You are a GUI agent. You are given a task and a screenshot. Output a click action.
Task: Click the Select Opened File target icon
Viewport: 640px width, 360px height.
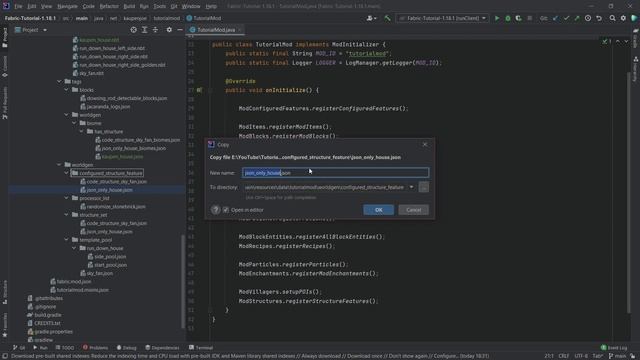(x=133, y=30)
